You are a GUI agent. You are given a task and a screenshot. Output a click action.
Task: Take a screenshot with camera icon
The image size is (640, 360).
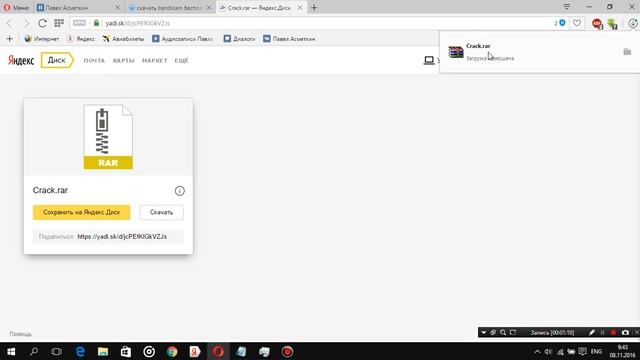click(625, 333)
